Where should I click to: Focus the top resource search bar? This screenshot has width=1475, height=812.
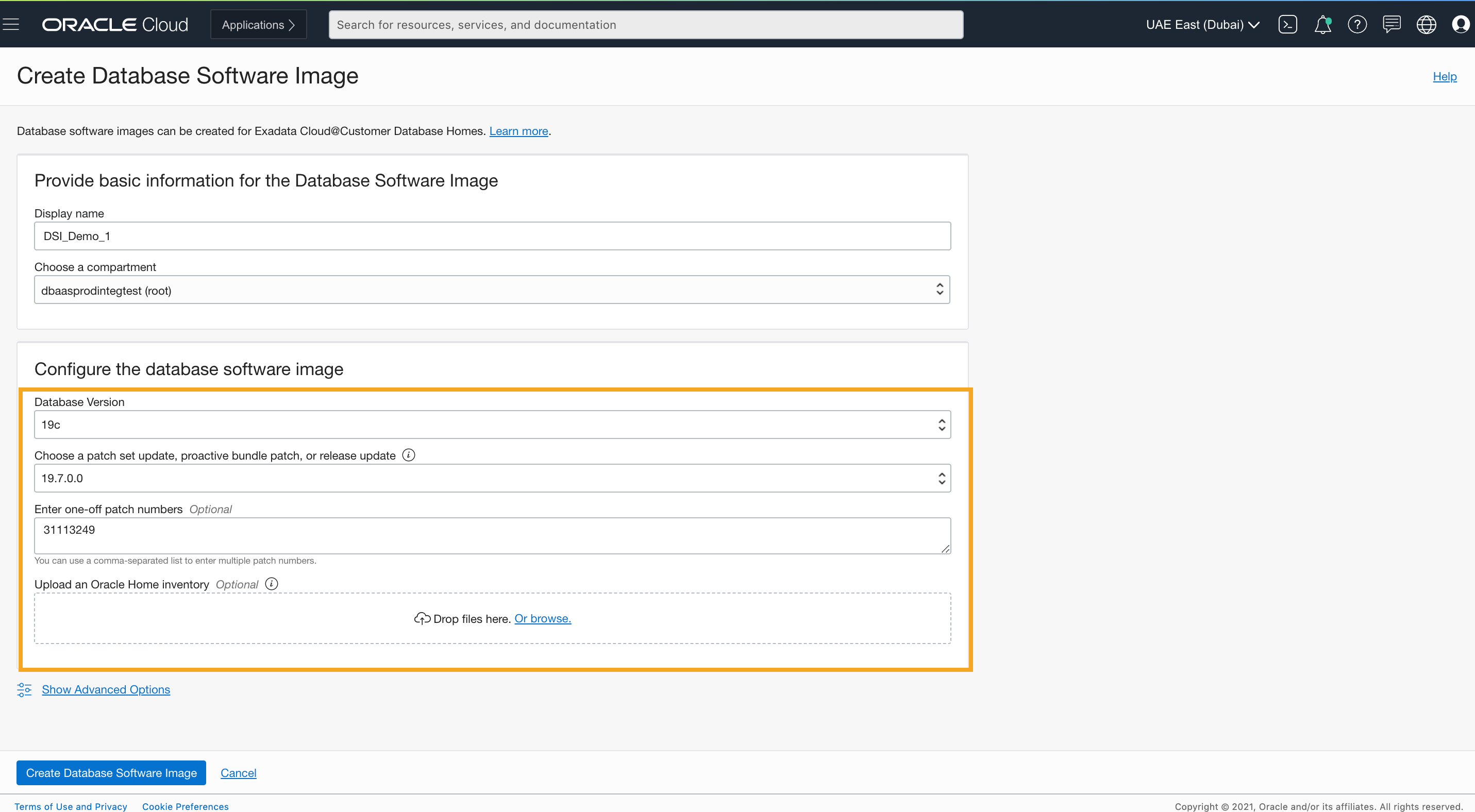tap(645, 25)
